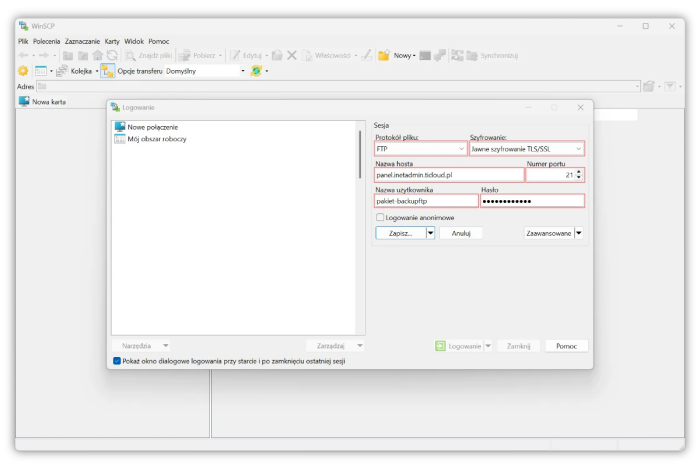Open the Szyfrowanie TLS/SSL dropdown

[527, 149]
